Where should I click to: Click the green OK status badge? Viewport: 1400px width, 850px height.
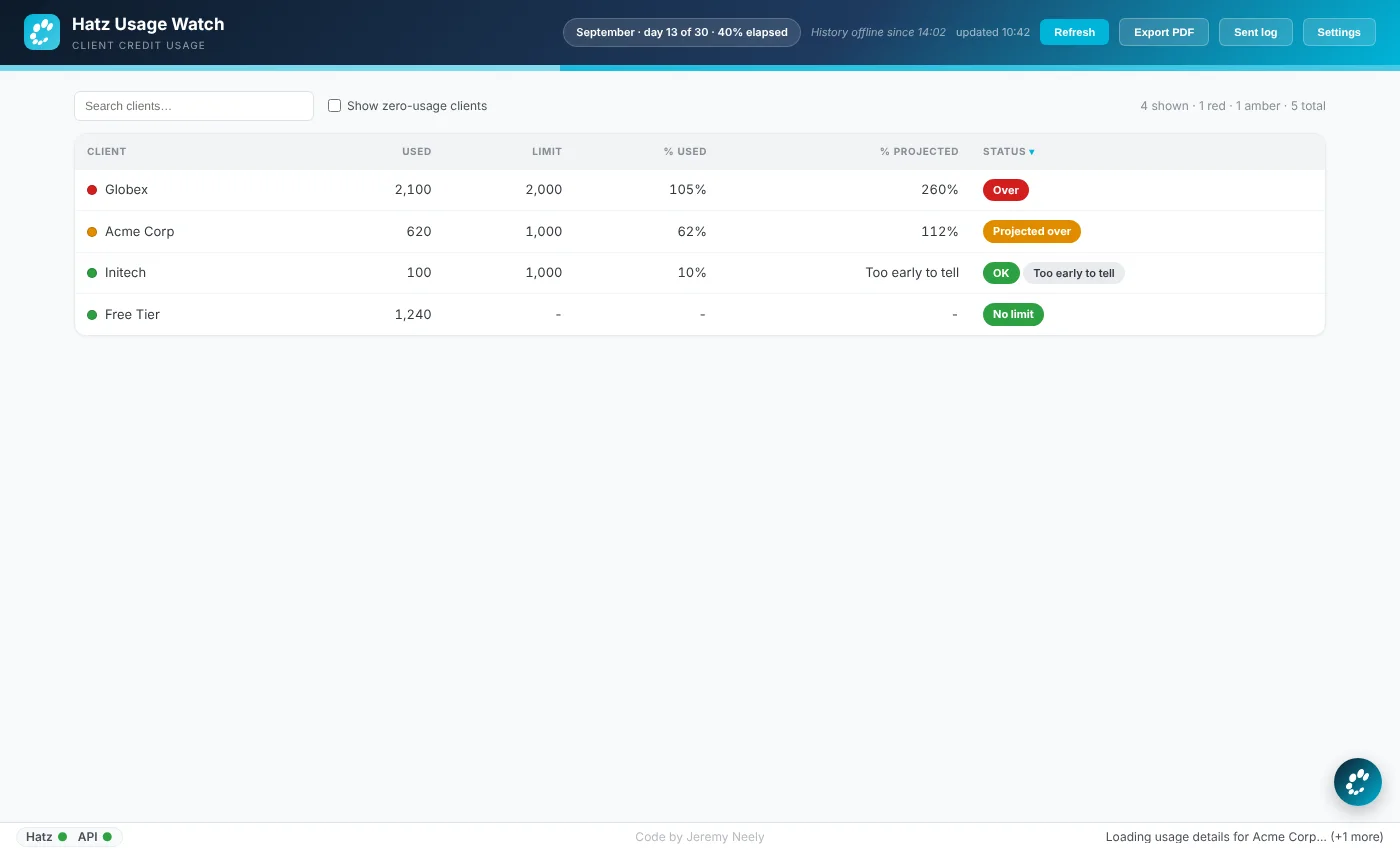point(1001,273)
